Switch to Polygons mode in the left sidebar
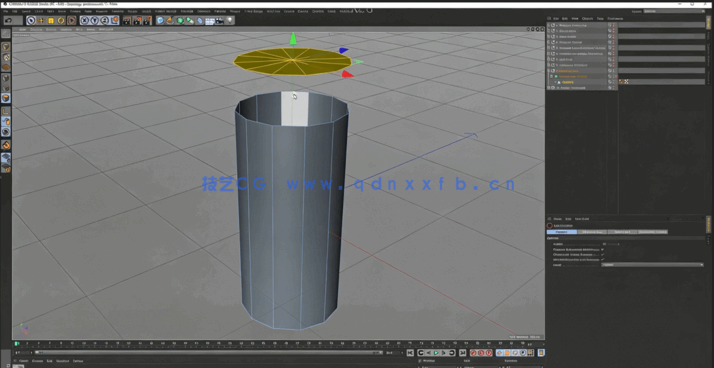The width and height of the screenshot is (714, 368). (6, 98)
